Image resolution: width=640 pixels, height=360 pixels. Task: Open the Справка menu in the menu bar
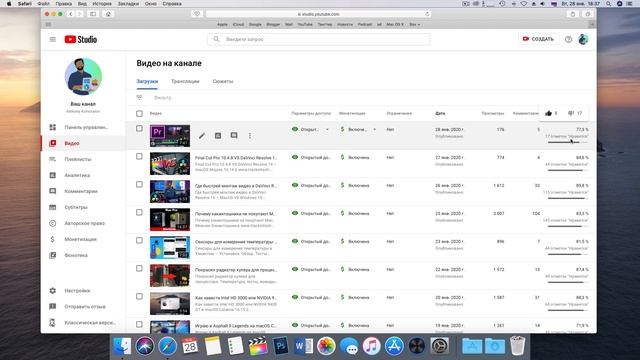pyautogui.click(x=172, y=4)
